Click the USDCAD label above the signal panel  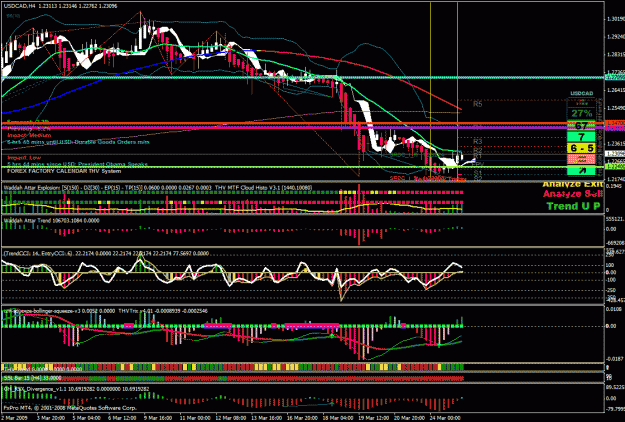[582, 94]
